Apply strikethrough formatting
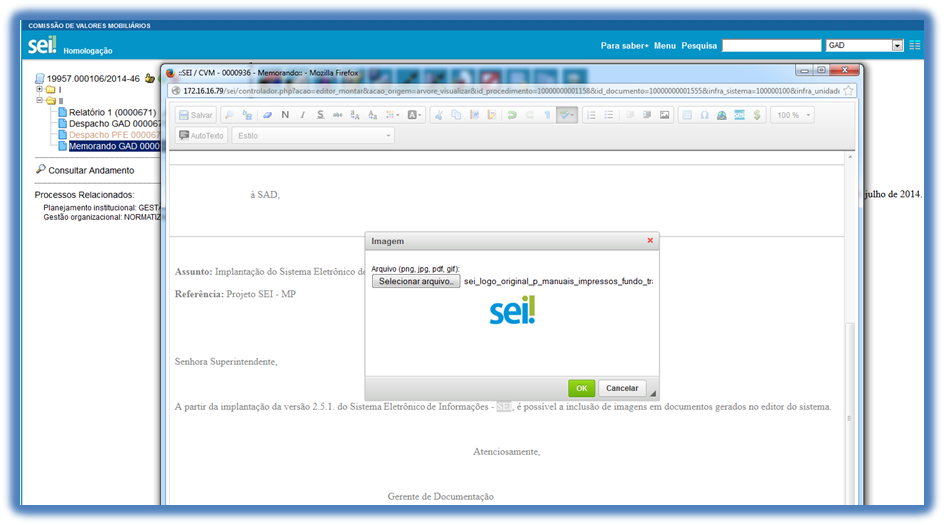Viewport: 944px width, 525px height. click(x=338, y=115)
